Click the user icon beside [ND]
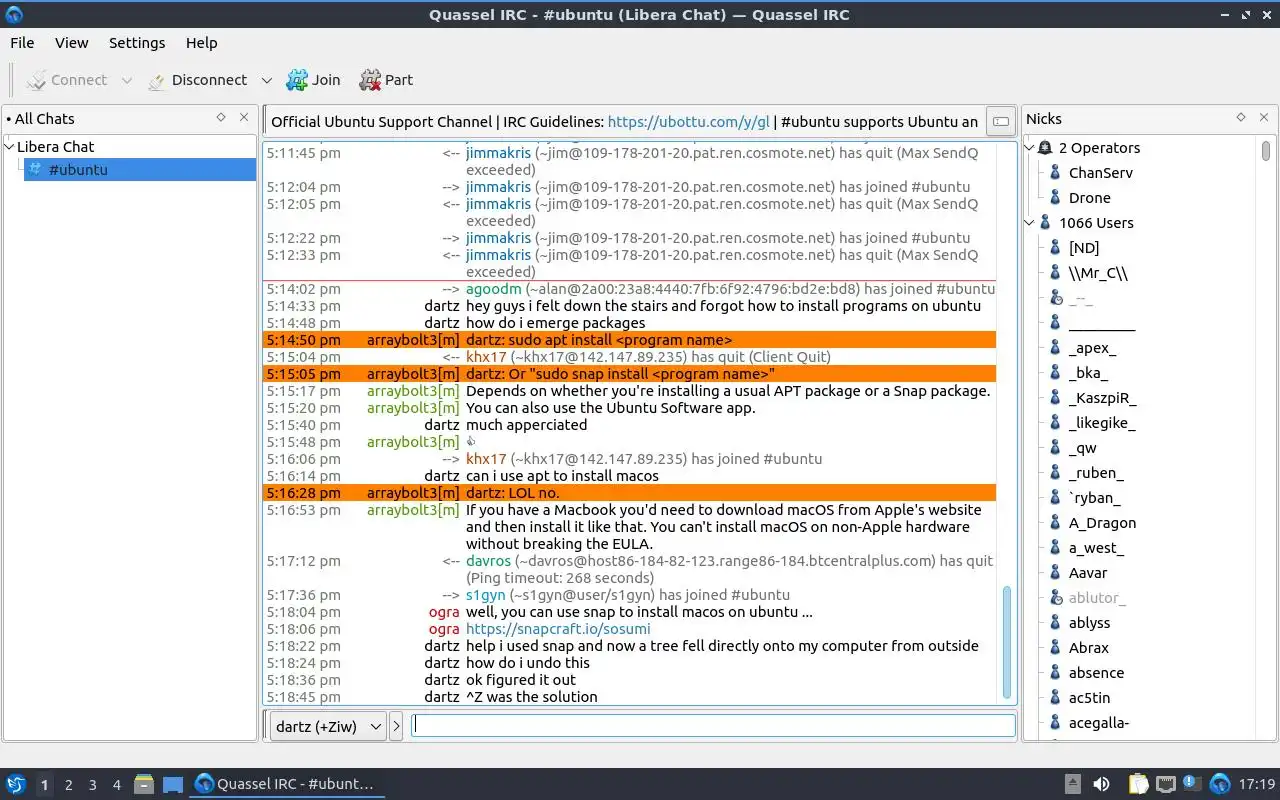 (x=1055, y=248)
